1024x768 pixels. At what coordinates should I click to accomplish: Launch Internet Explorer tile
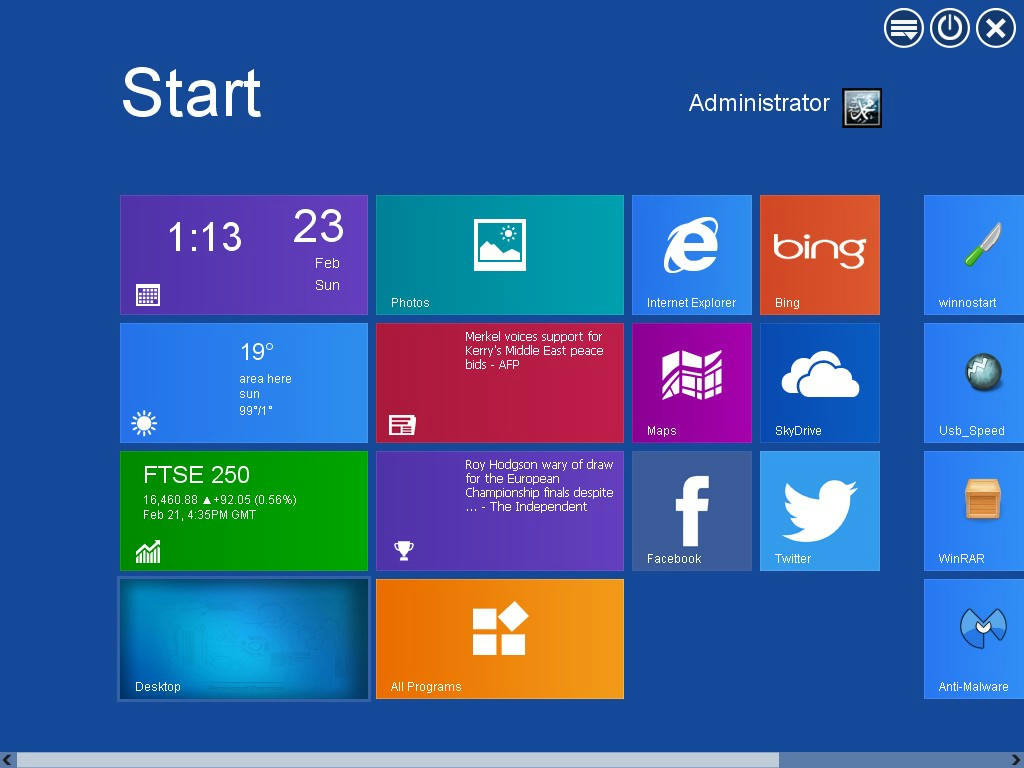[692, 255]
